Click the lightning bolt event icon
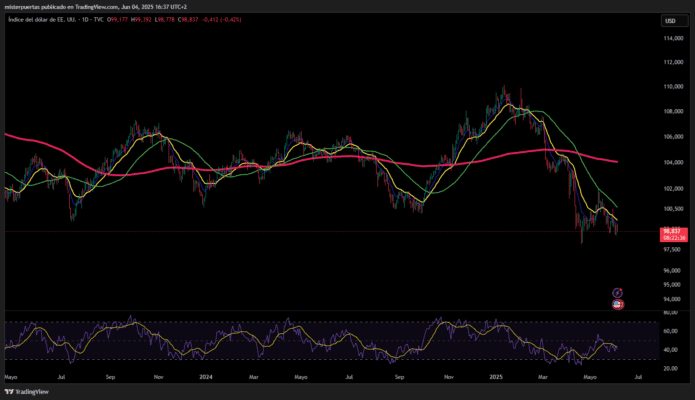This screenshot has width=695, height=400. [x=617, y=292]
